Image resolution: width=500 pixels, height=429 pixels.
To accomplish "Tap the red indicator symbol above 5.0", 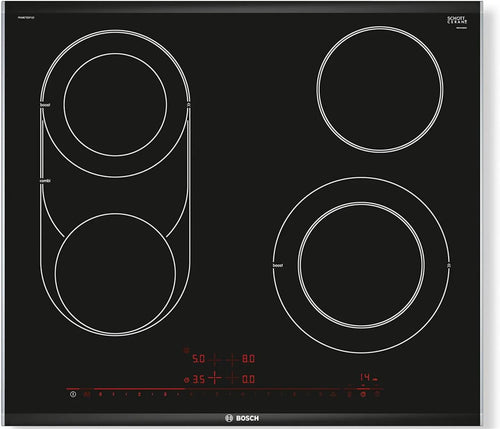I will (187, 350).
